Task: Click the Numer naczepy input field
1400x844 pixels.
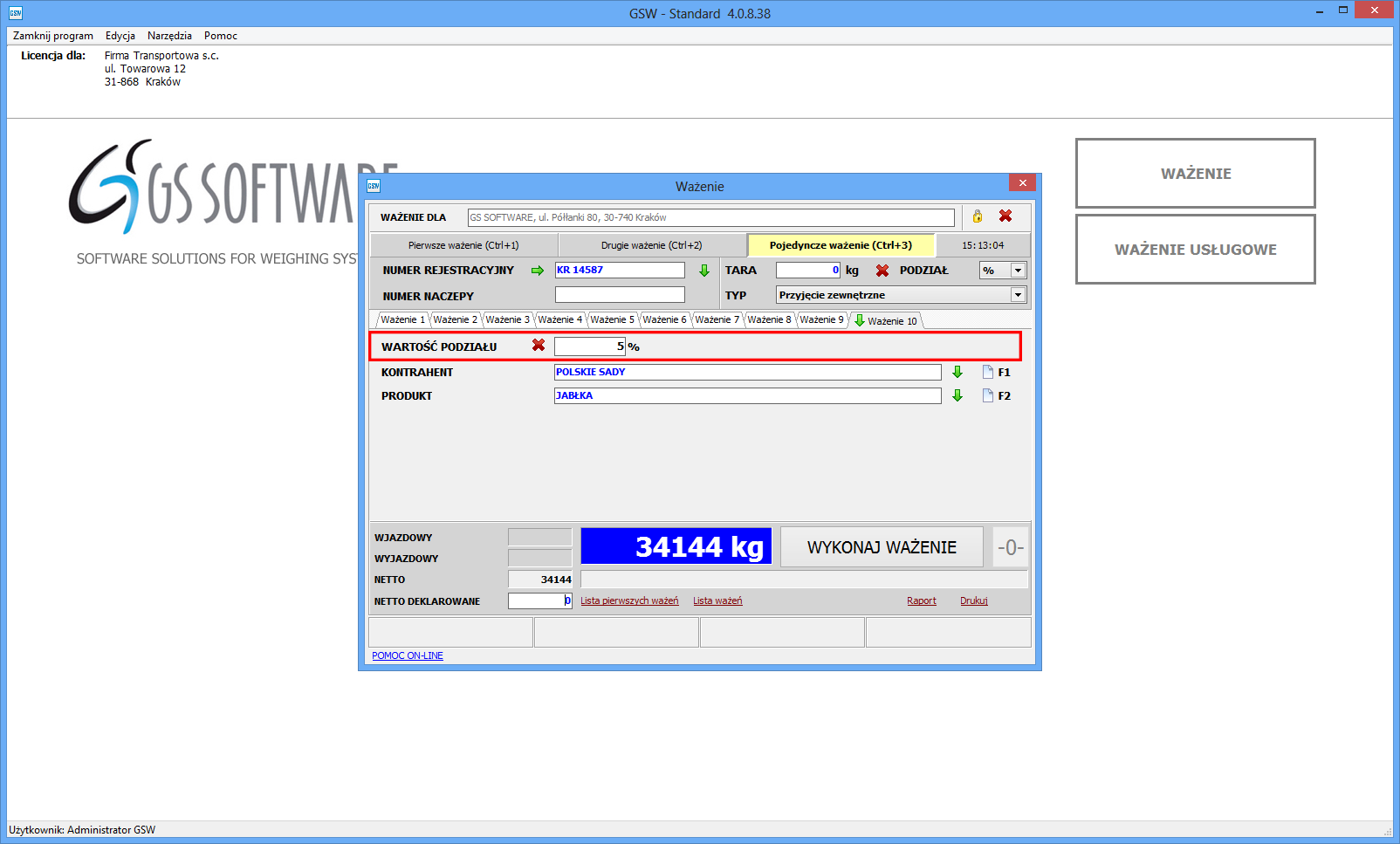Action: coord(620,295)
